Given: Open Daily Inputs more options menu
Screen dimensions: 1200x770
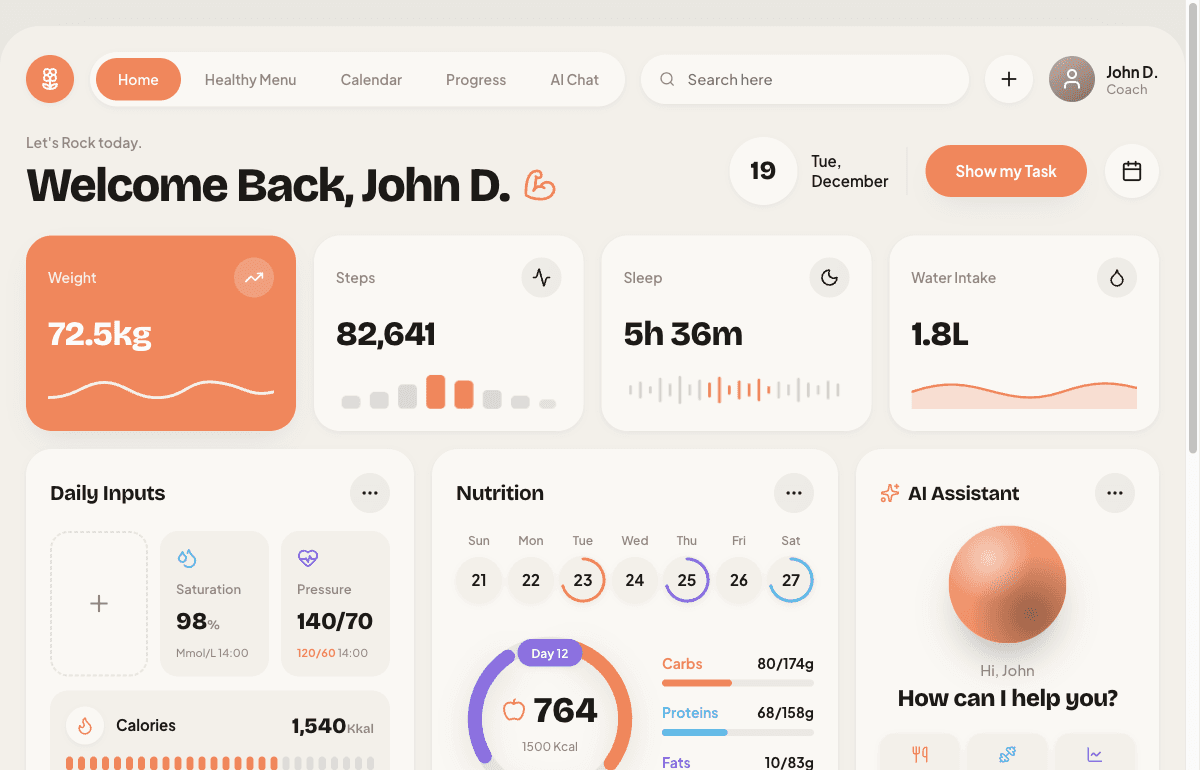Looking at the screenshot, I should pos(370,493).
